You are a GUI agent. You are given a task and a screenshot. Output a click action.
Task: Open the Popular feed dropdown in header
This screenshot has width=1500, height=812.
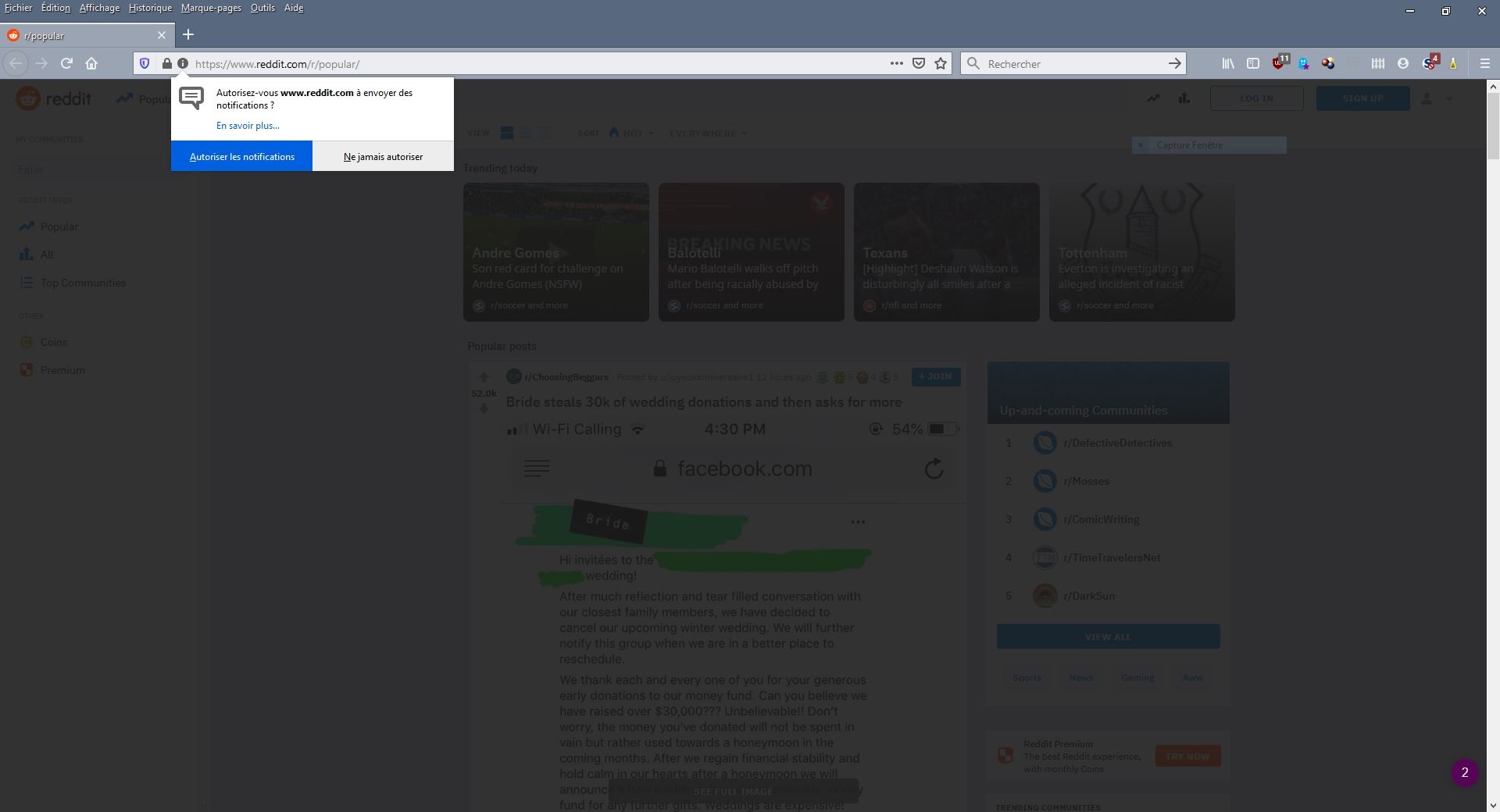[145, 98]
